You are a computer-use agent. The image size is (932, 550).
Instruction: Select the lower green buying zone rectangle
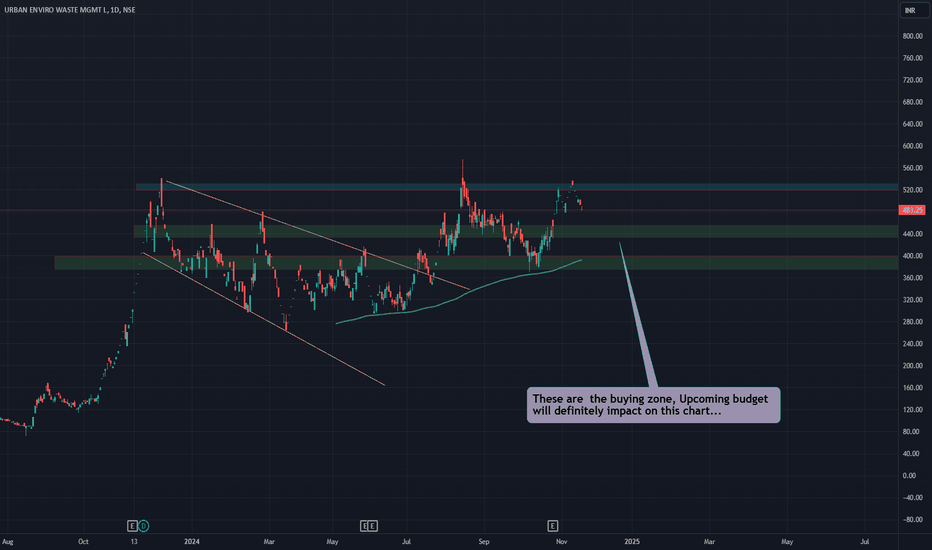pyautogui.click(x=476, y=262)
